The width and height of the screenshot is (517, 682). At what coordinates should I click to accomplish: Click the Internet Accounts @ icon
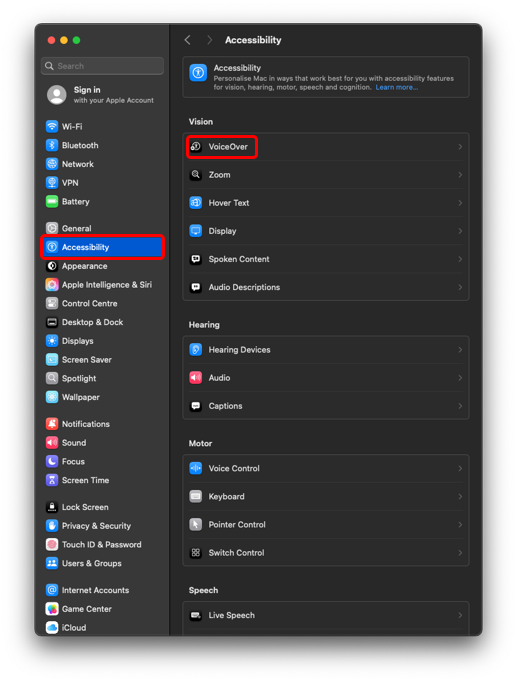[x=52, y=590]
